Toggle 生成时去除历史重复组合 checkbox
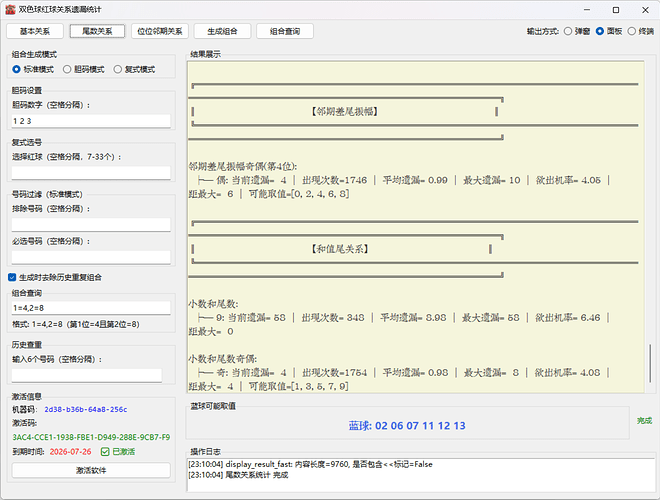Image resolution: width=660 pixels, height=500 pixels. pos(12,277)
